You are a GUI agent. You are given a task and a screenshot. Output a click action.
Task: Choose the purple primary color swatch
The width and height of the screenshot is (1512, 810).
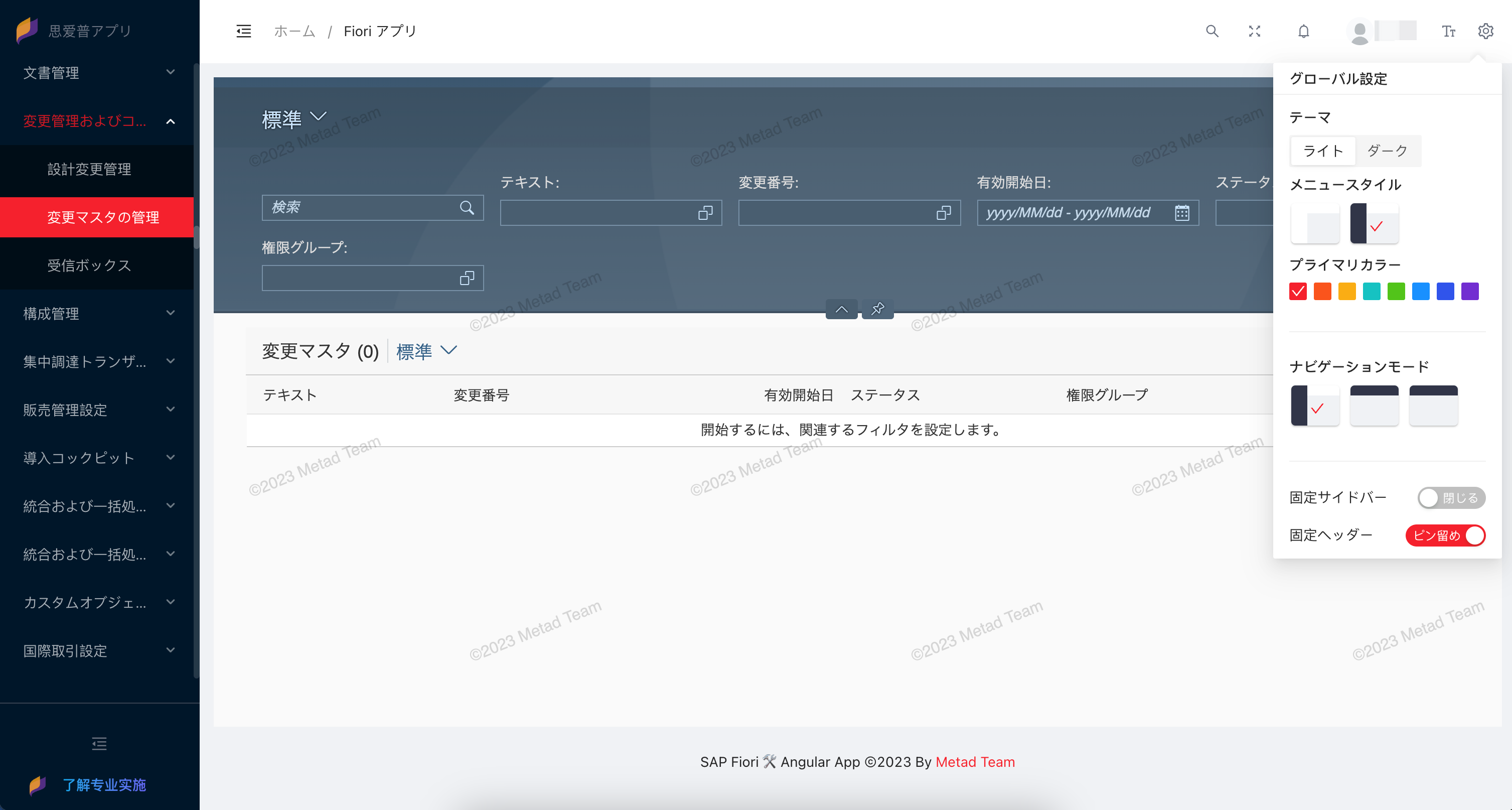tap(1469, 292)
